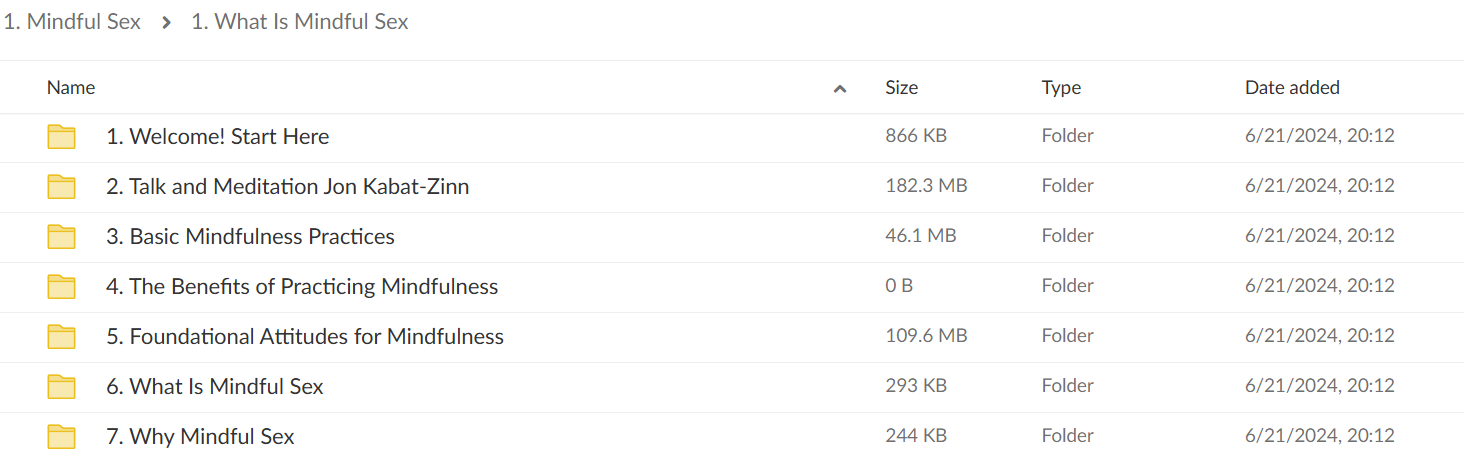Click folder icon next to 6. What Is Mindful Sex
1464x454 pixels.
click(x=62, y=387)
